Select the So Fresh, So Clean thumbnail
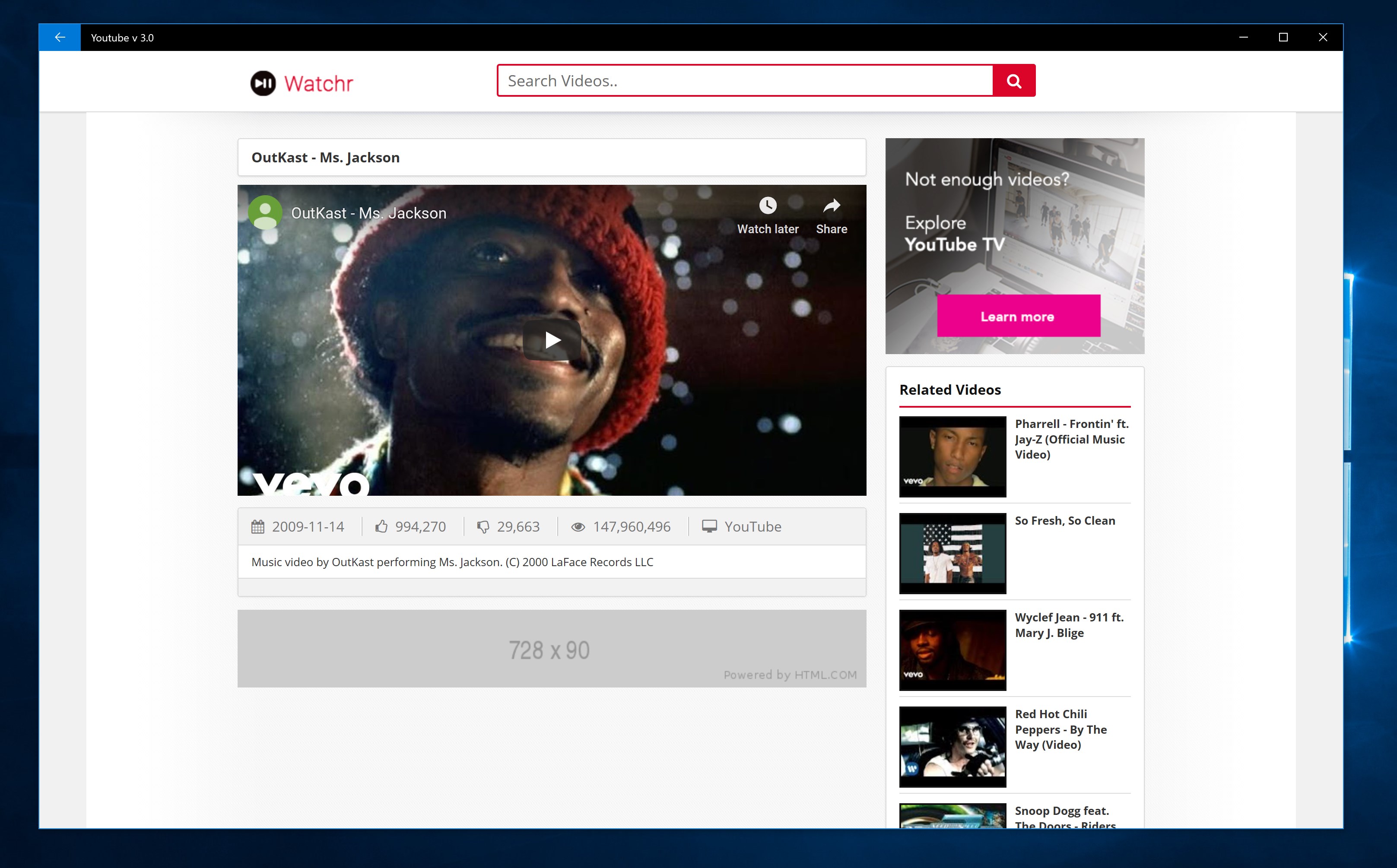 coord(952,553)
